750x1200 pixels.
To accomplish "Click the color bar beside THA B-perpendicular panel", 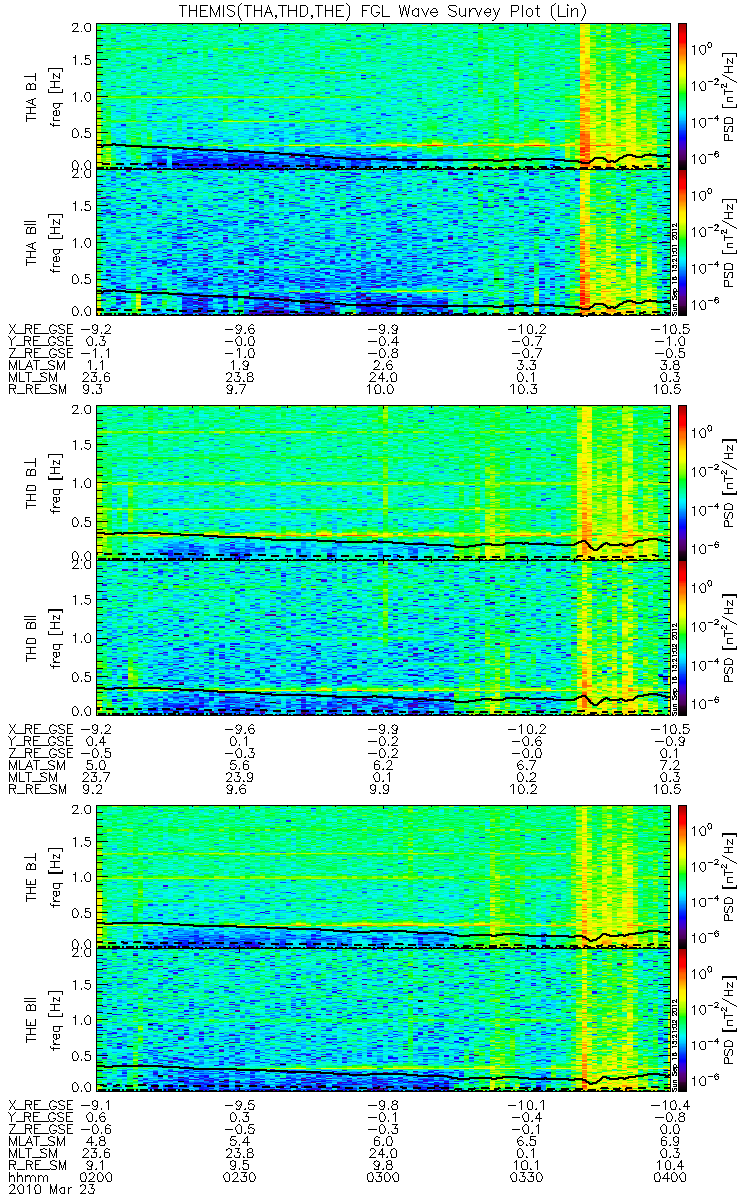I will [x=684, y=95].
